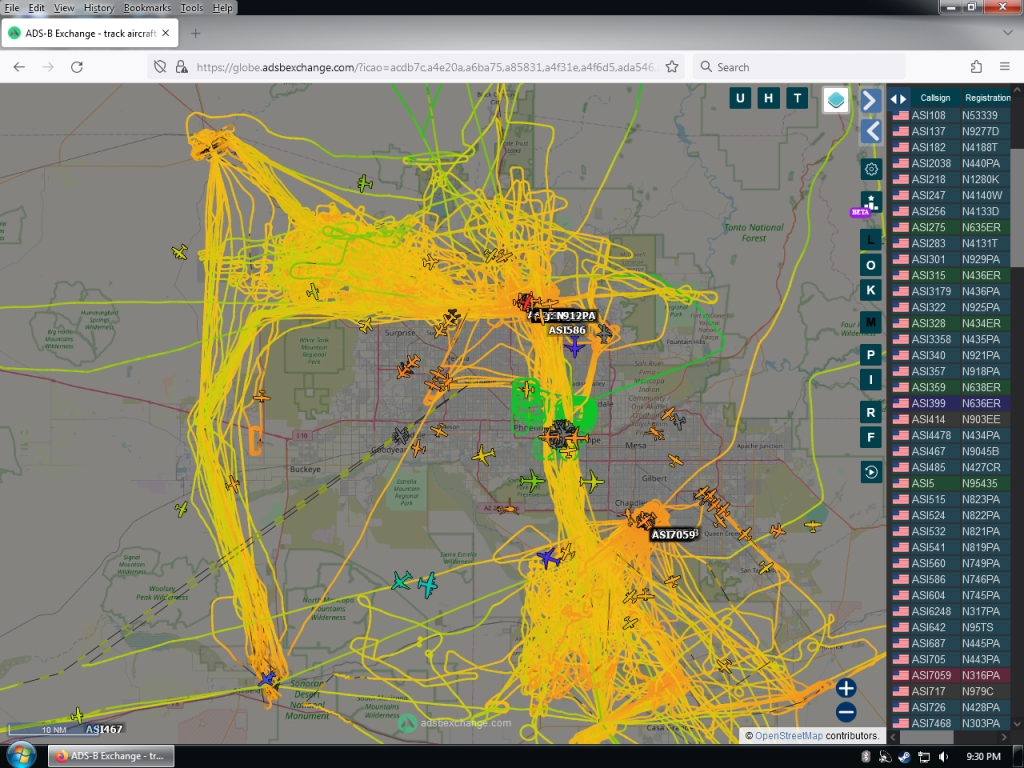Open the Help menu
The height and width of the screenshot is (768, 1024).
click(x=222, y=8)
